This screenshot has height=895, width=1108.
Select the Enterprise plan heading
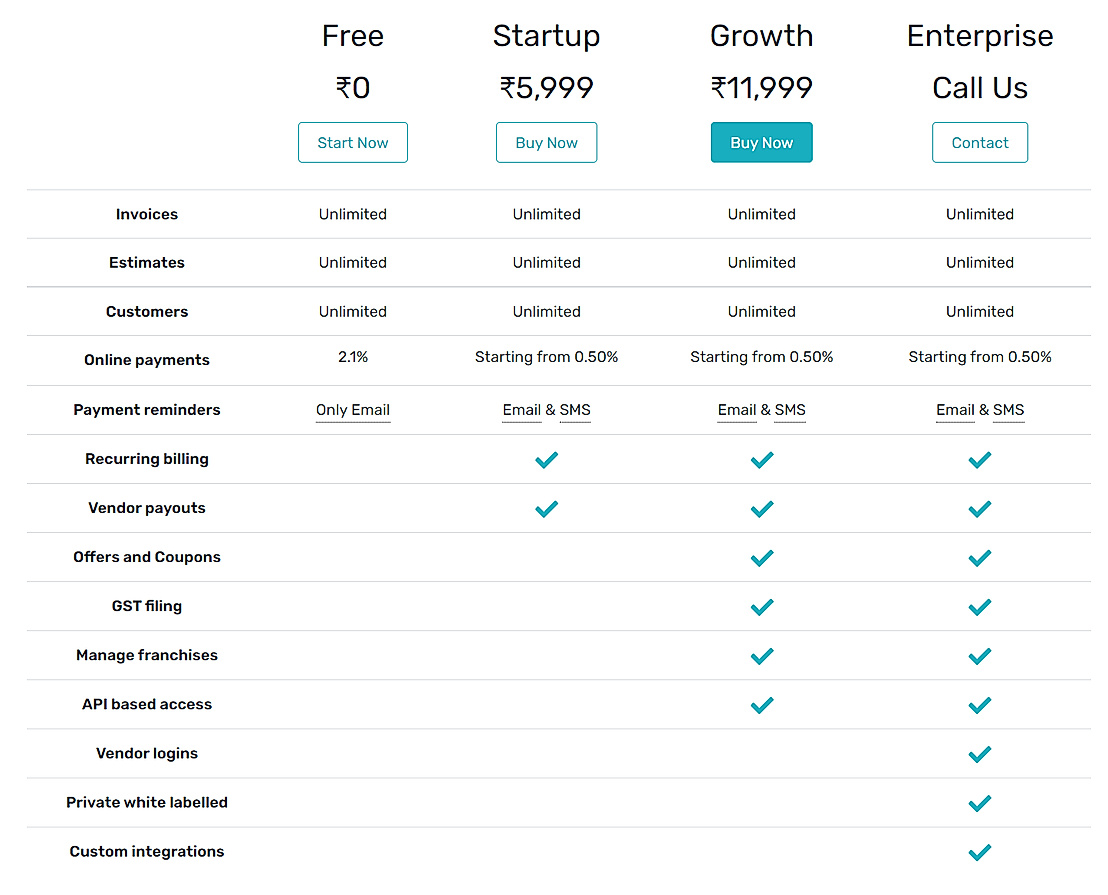(979, 36)
